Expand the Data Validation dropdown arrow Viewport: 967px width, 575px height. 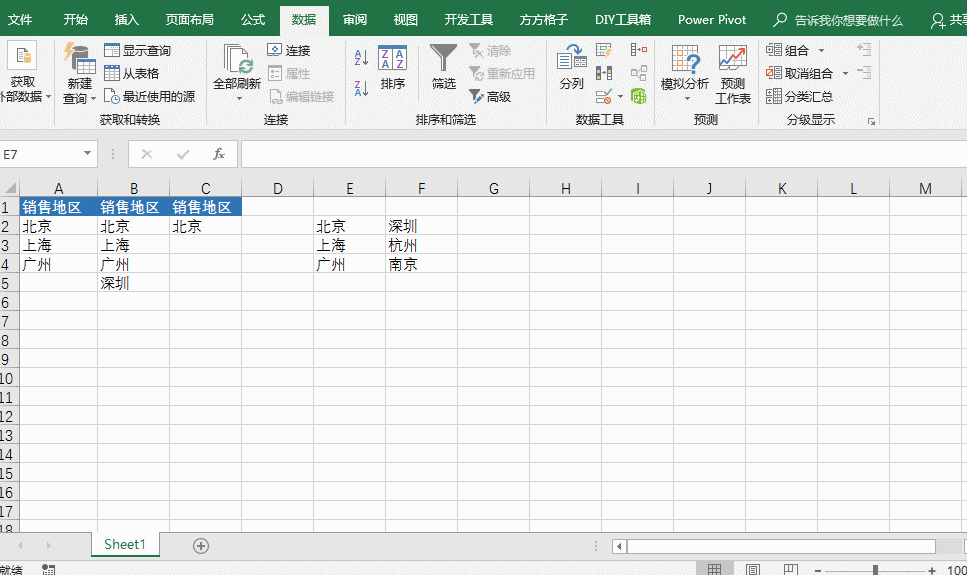[x=620, y=96]
